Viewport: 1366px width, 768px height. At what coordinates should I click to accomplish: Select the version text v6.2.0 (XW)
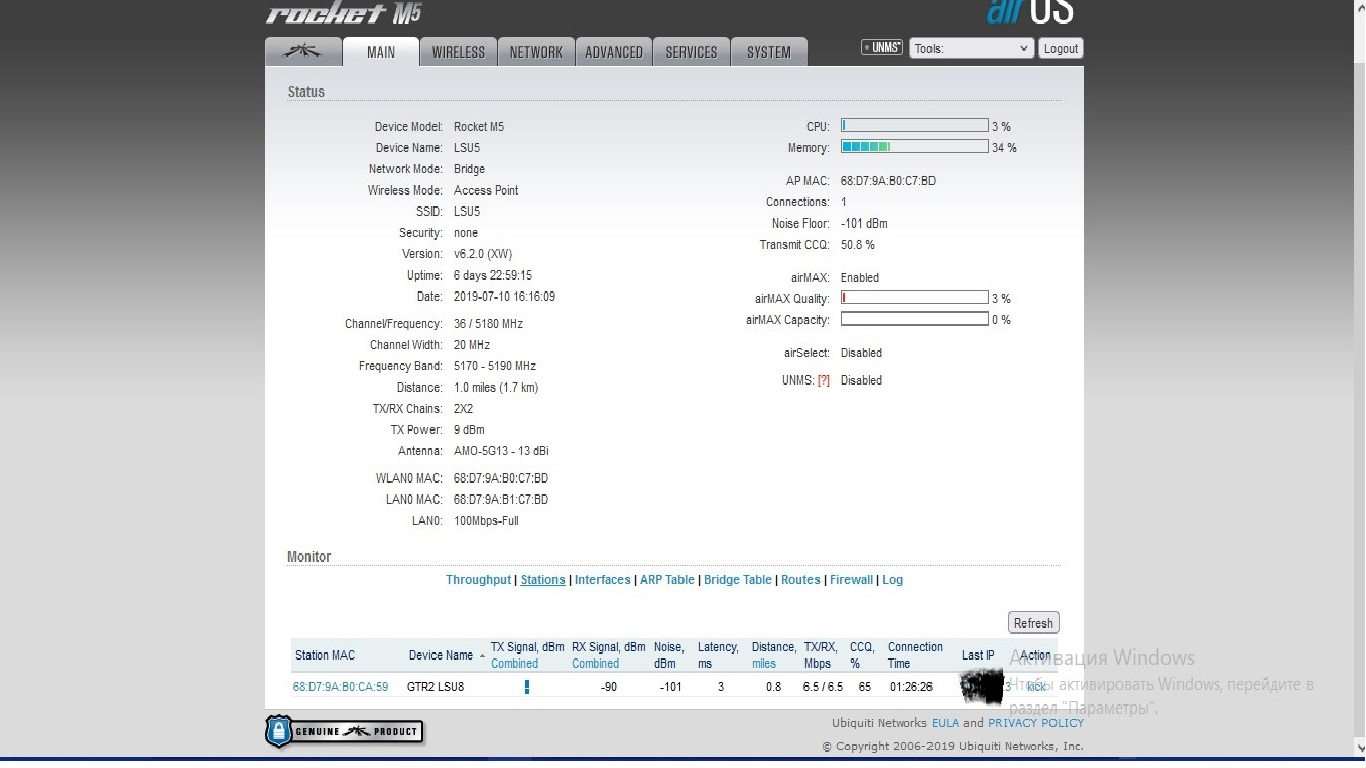483,254
